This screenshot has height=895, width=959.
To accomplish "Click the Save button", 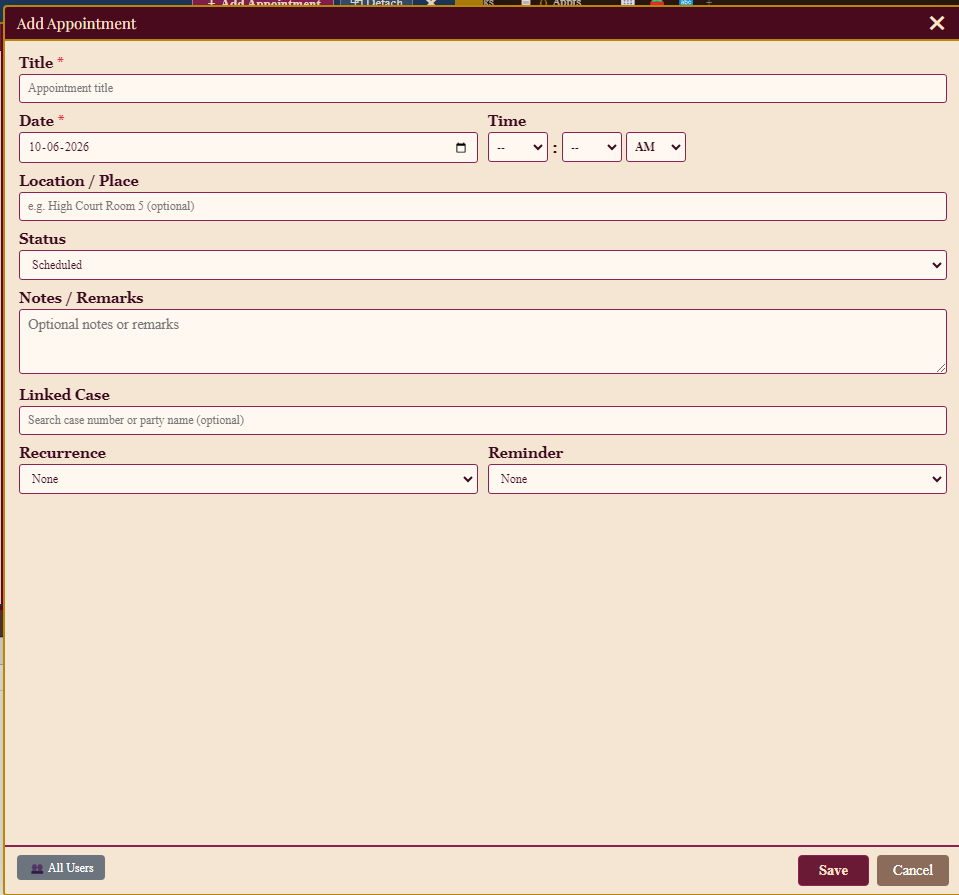I will point(833,870).
